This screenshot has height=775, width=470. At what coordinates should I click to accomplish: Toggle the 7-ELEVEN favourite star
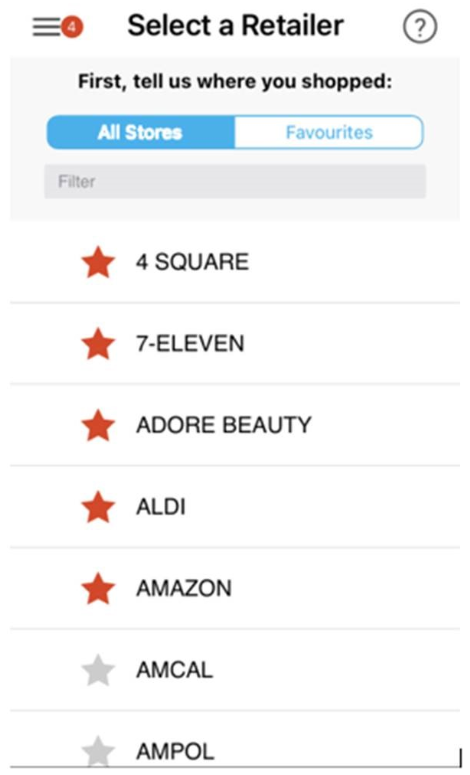(x=98, y=344)
